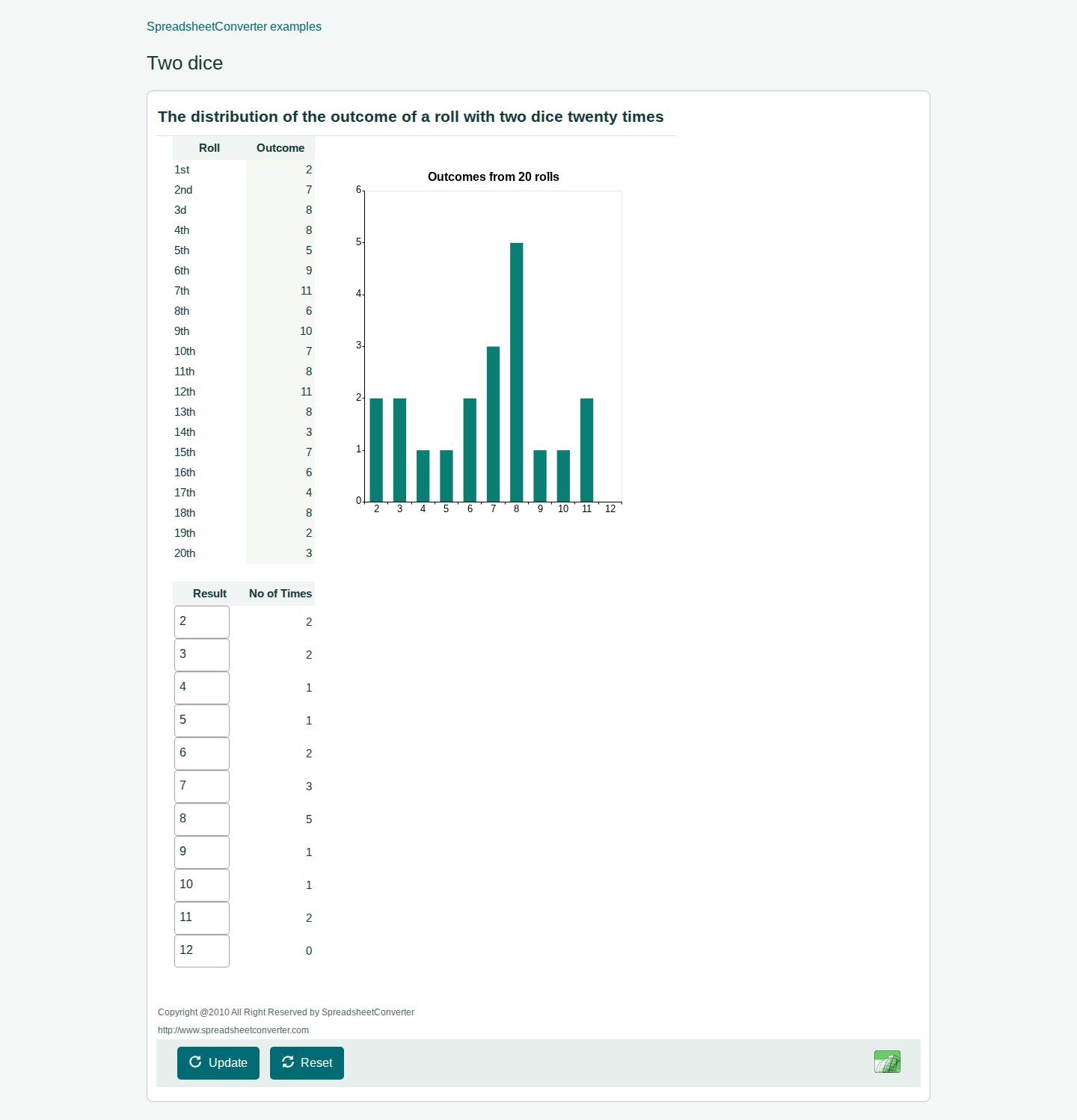Click the chart title 'Outcomes from 20 rolls'
The height and width of the screenshot is (1120, 1077).
click(494, 176)
